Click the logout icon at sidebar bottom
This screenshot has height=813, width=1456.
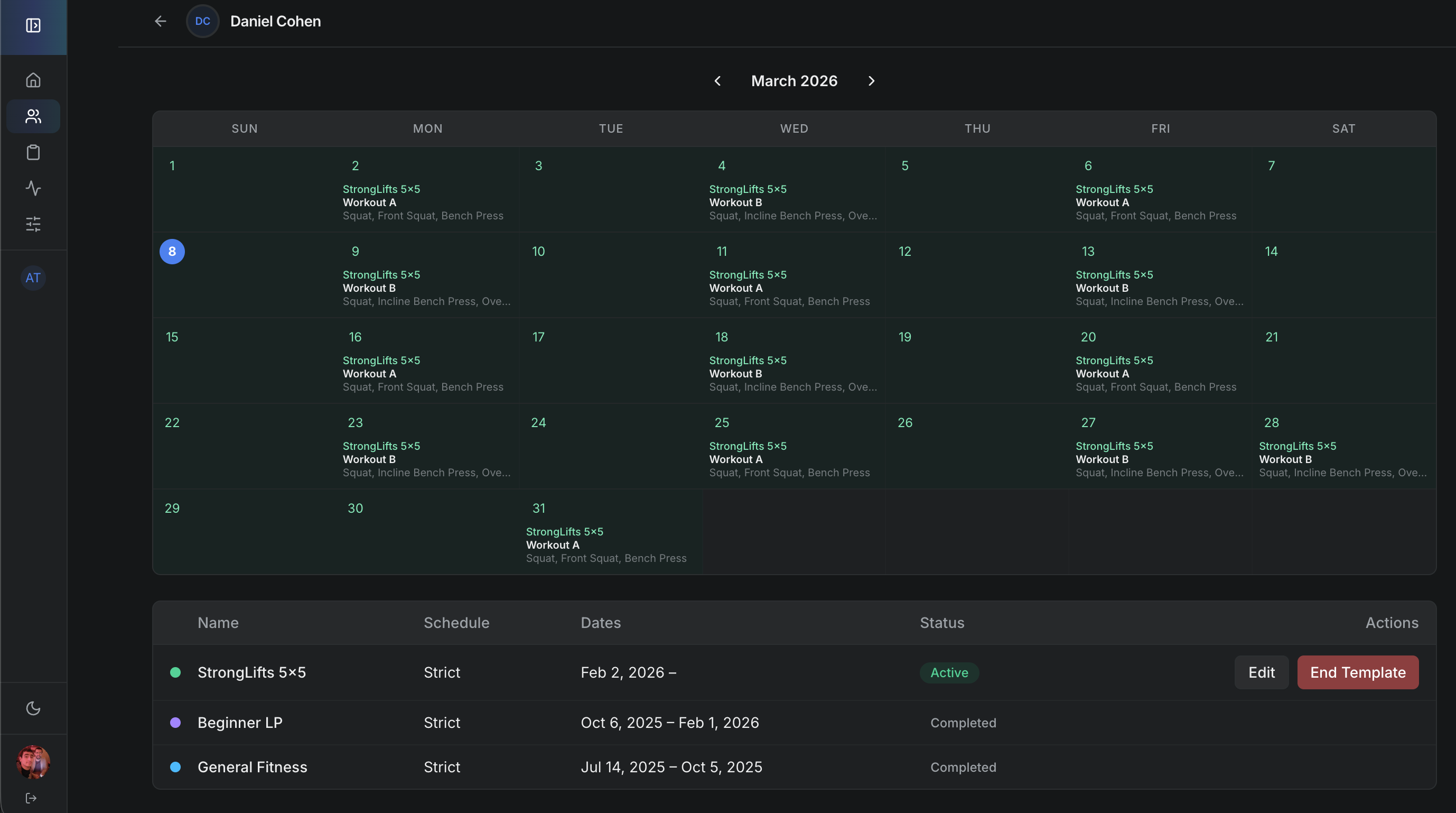coord(32,798)
